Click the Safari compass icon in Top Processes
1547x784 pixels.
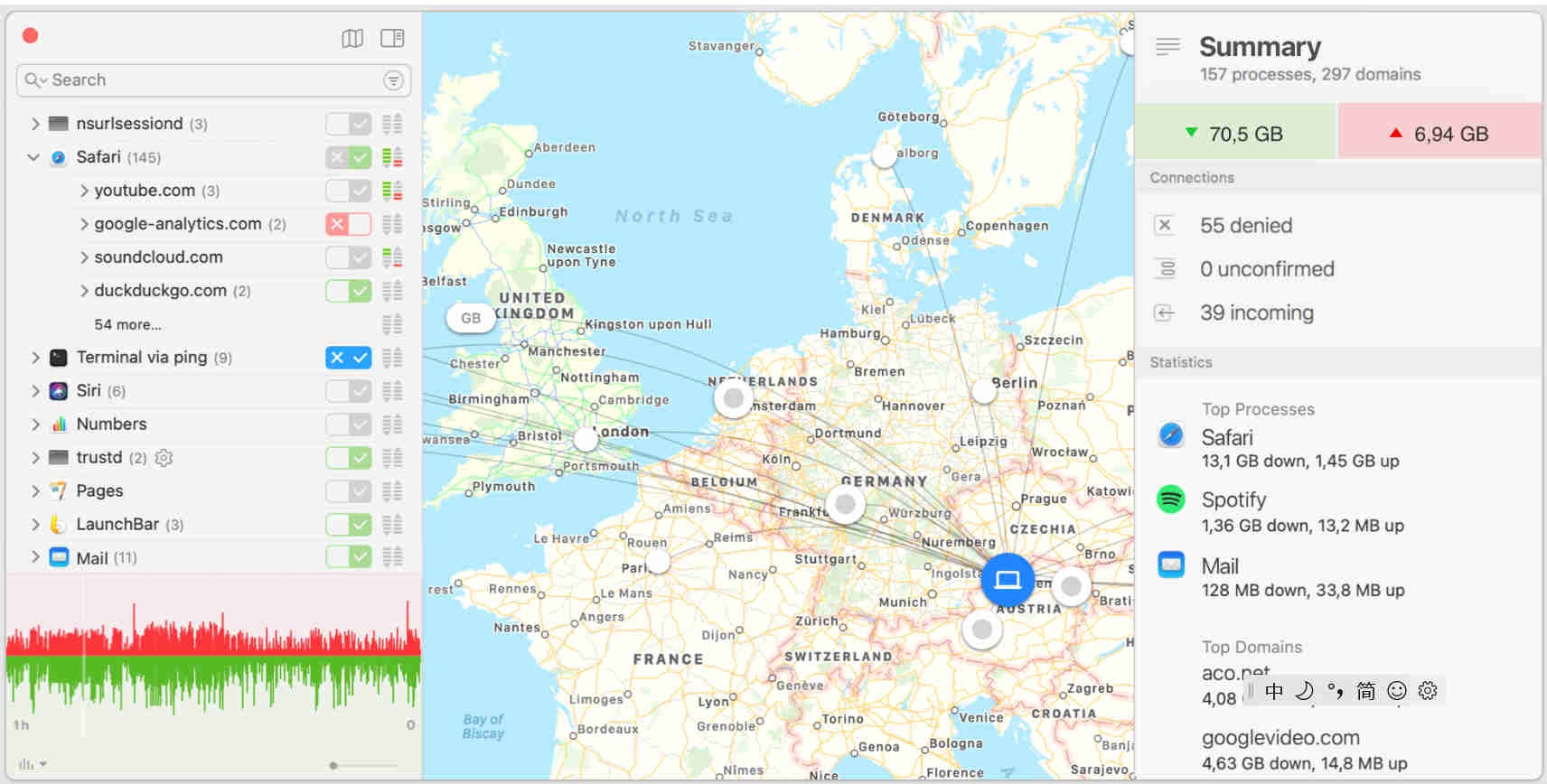tap(1171, 434)
